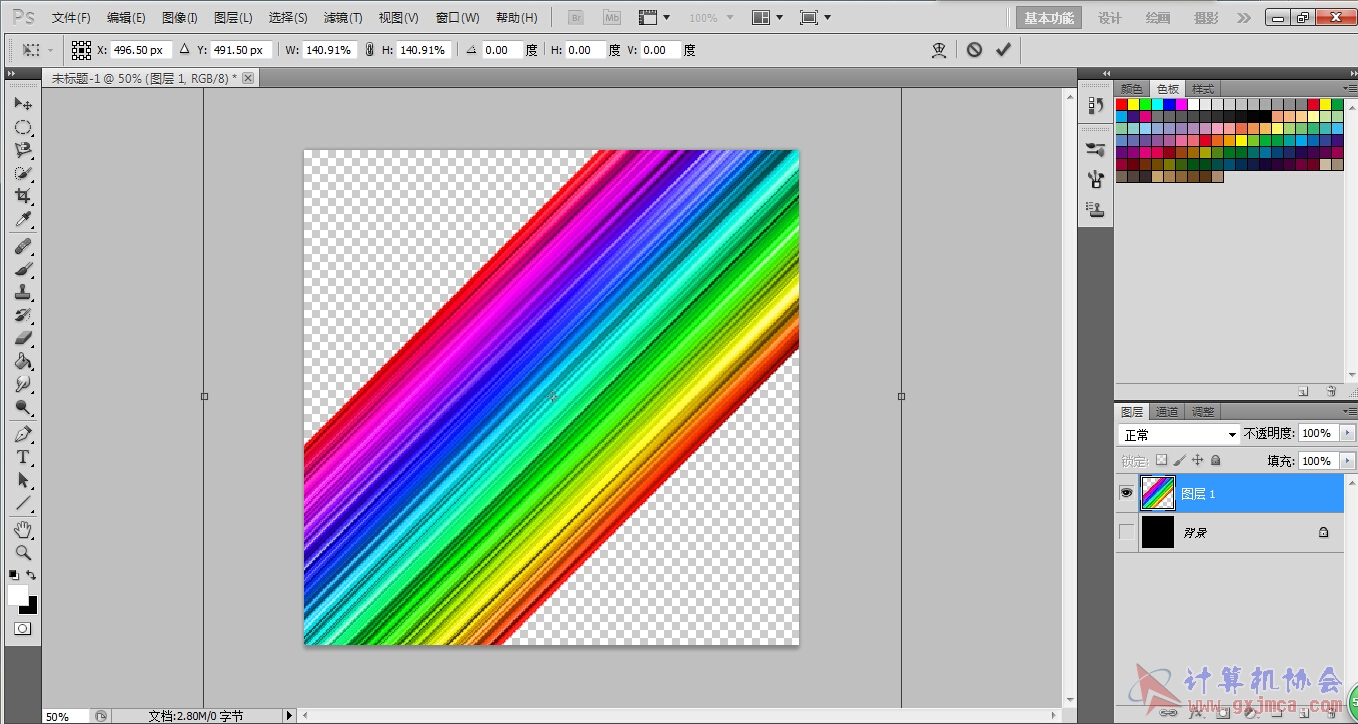Select the Zoom tool in toolbox

click(x=23, y=552)
